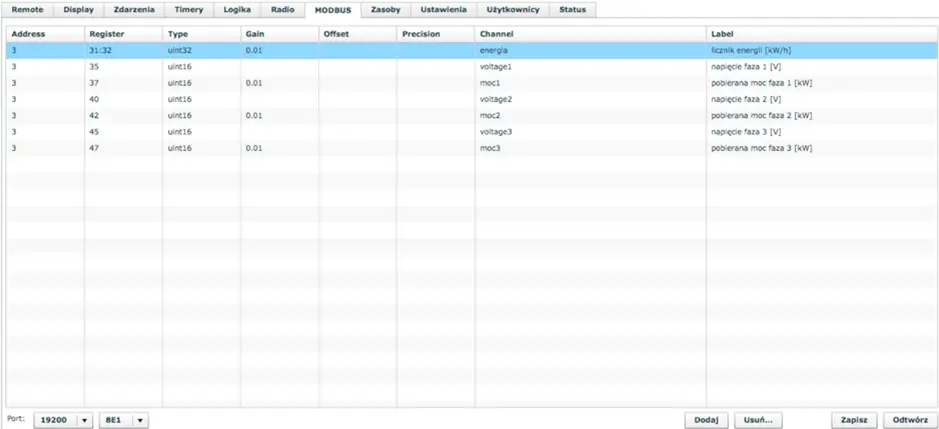Open the Użytkownicy tab
Image resolution: width=939 pixels, height=429 pixels.
(x=511, y=9)
